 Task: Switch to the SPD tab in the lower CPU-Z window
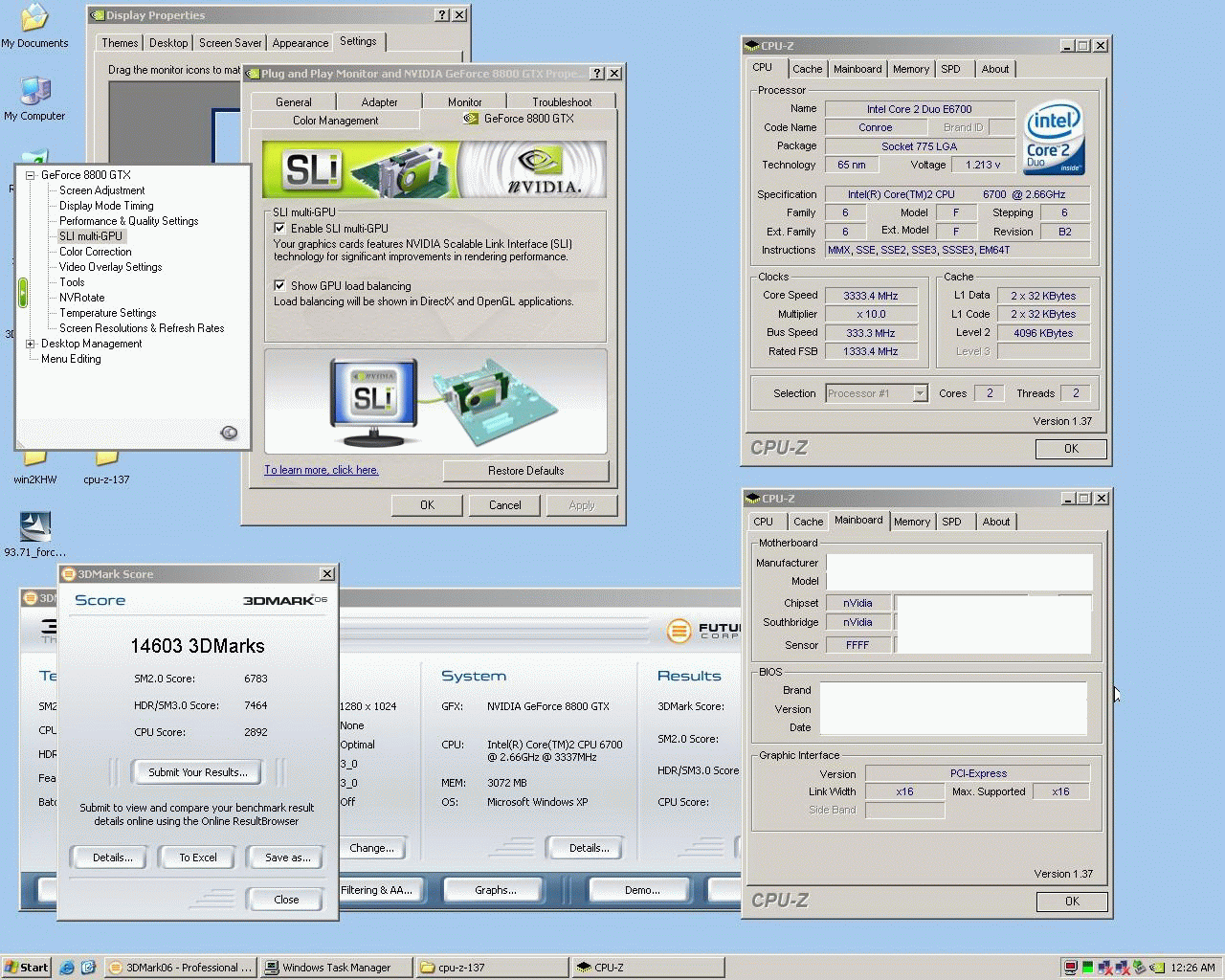[x=951, y=522]
